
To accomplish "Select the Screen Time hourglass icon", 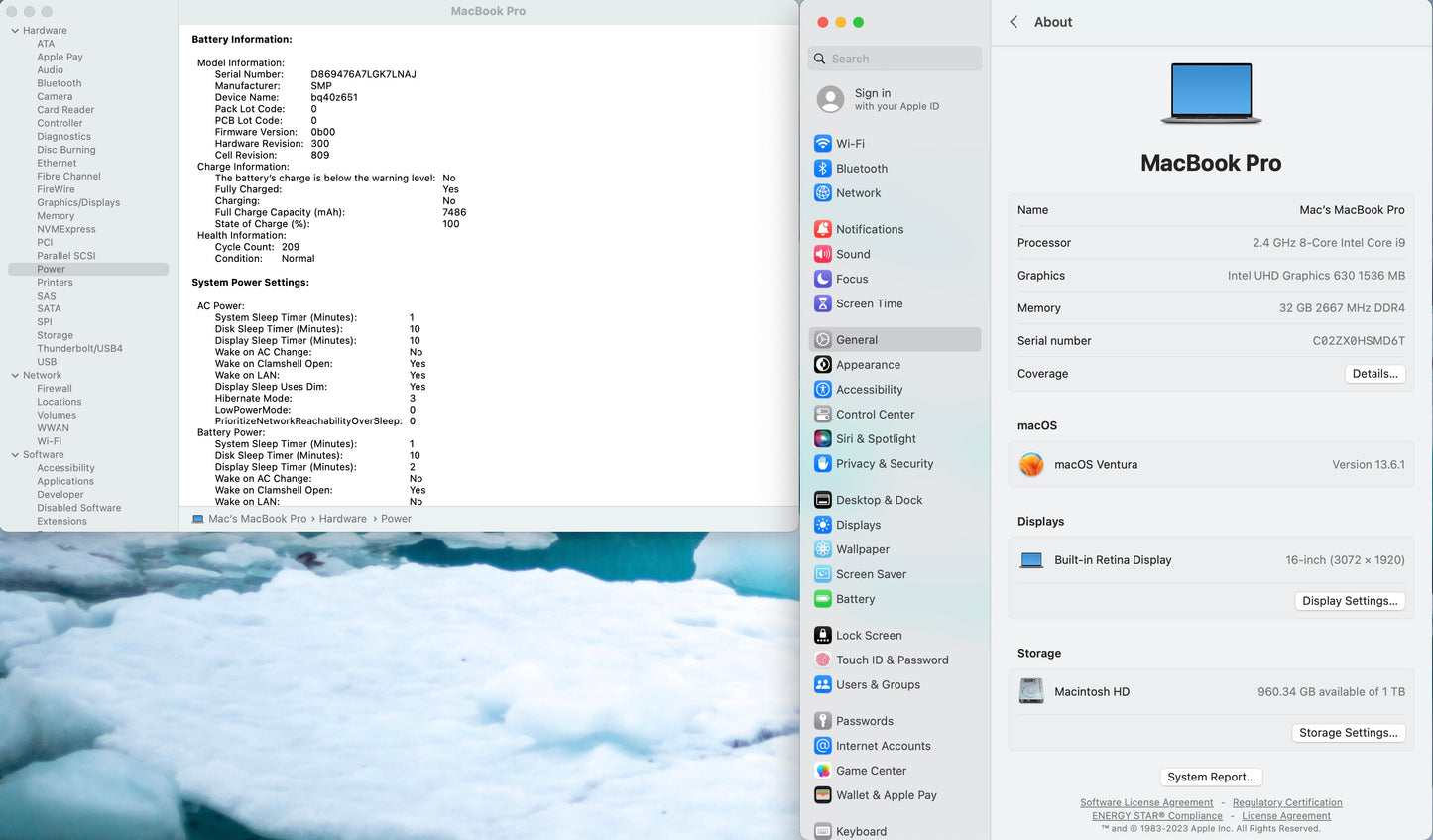I will [822, 303].
